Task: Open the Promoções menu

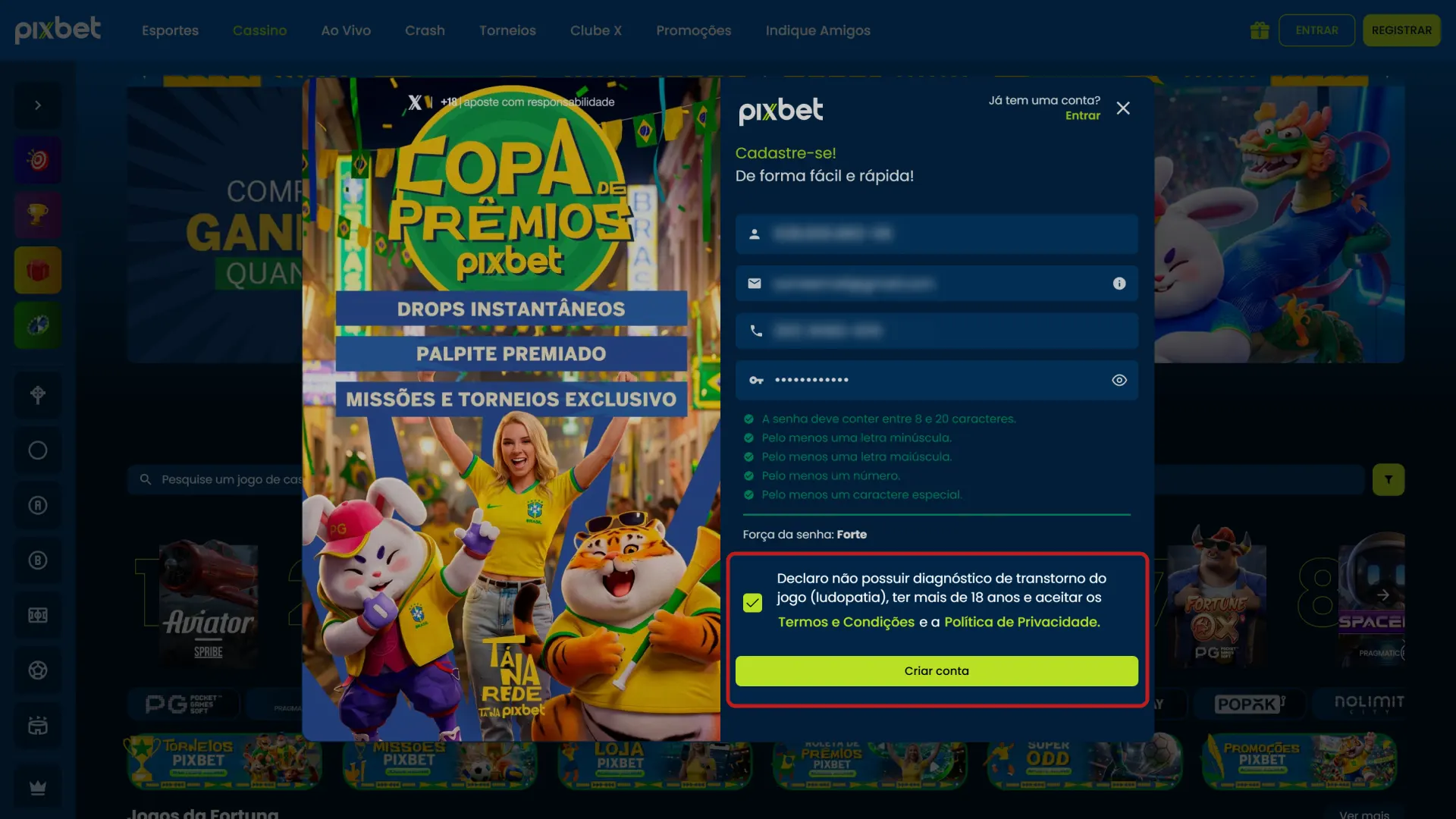Action: click(694, 30)
